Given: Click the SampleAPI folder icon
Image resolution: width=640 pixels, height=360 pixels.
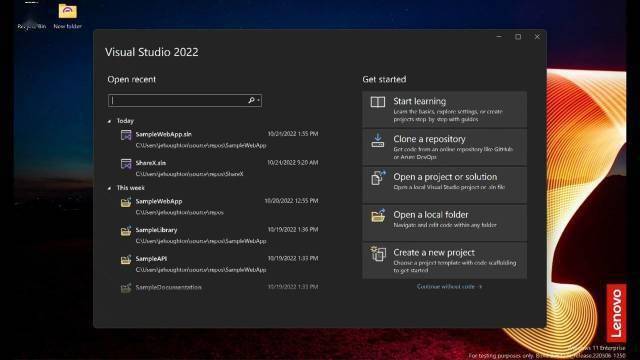Looking at the screenshot, I should (126, 259).
